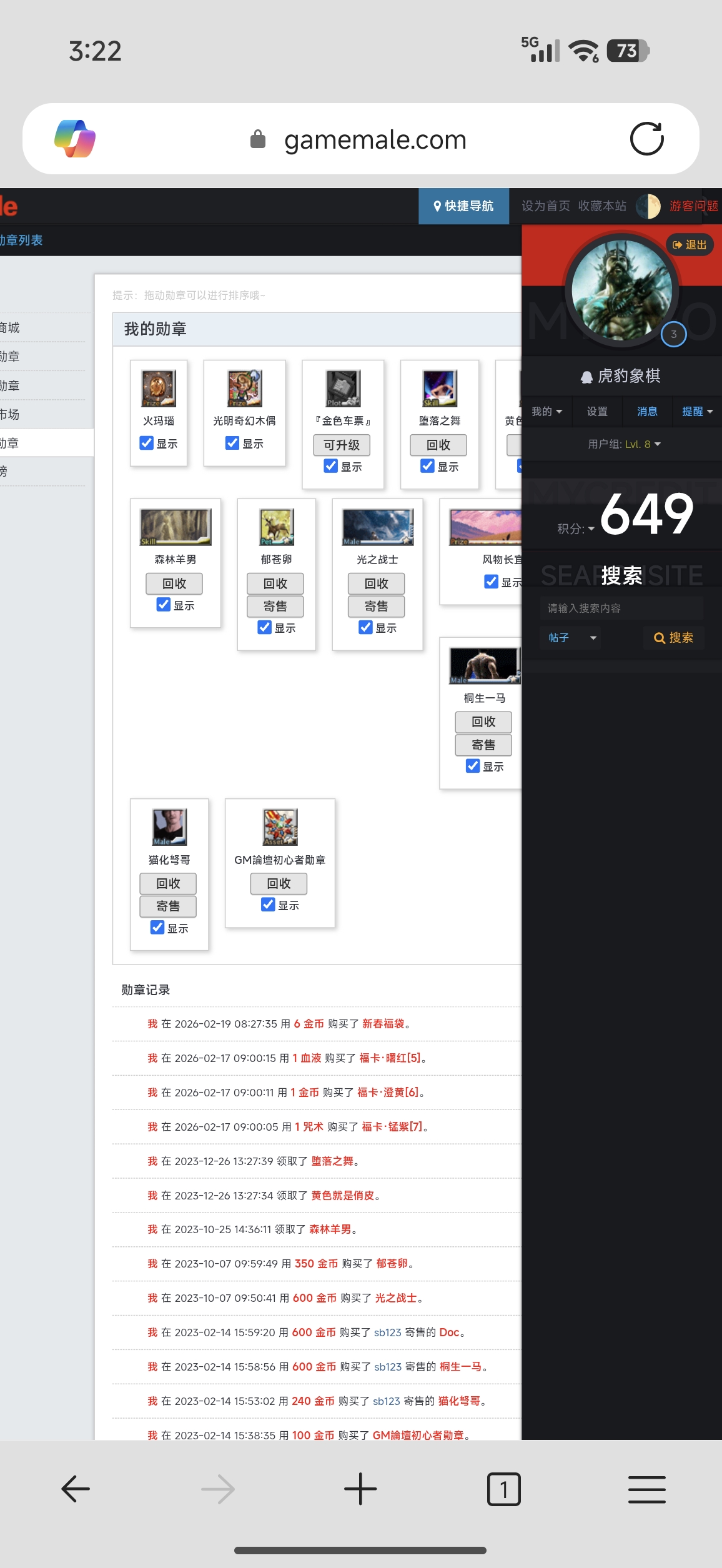Screen dimensions: 722x1568
Task: Click the 火玛瑙 medal icon
Action: (159, 388)
